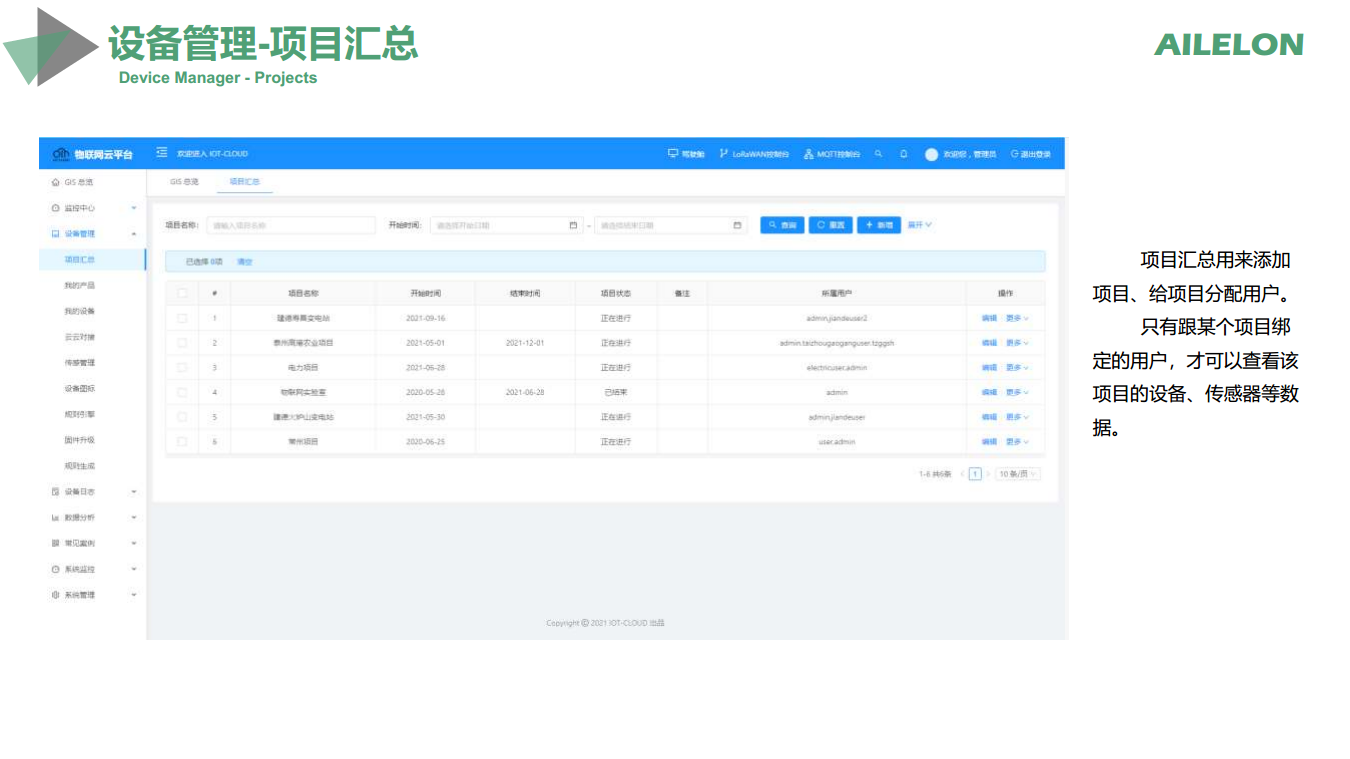Expand more filters with 展开
This screenshot has width=1350, height=759.
(x=920, y=225)
